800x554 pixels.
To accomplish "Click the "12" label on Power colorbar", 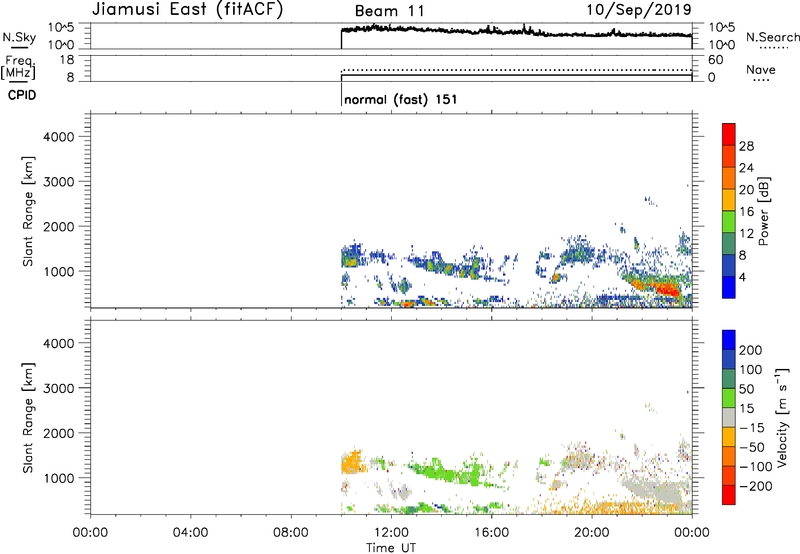I will click(x=746, y=234).
